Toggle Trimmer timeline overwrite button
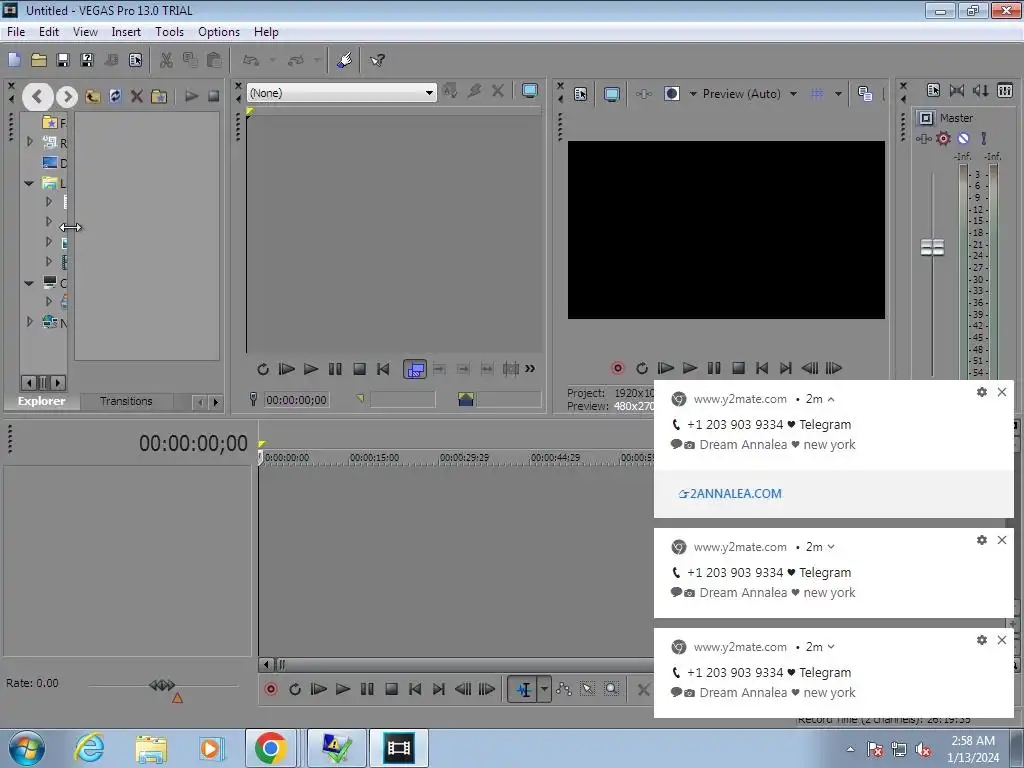The image size is (1024, 768). 415,370
